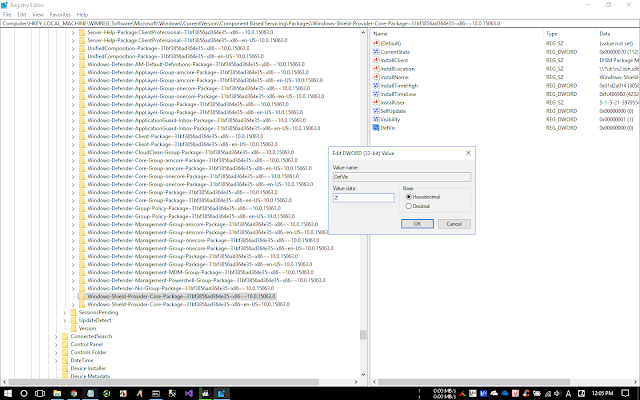Select the DefVis value icon
This screenshot has height=400, width=640.
coord(376,128)
